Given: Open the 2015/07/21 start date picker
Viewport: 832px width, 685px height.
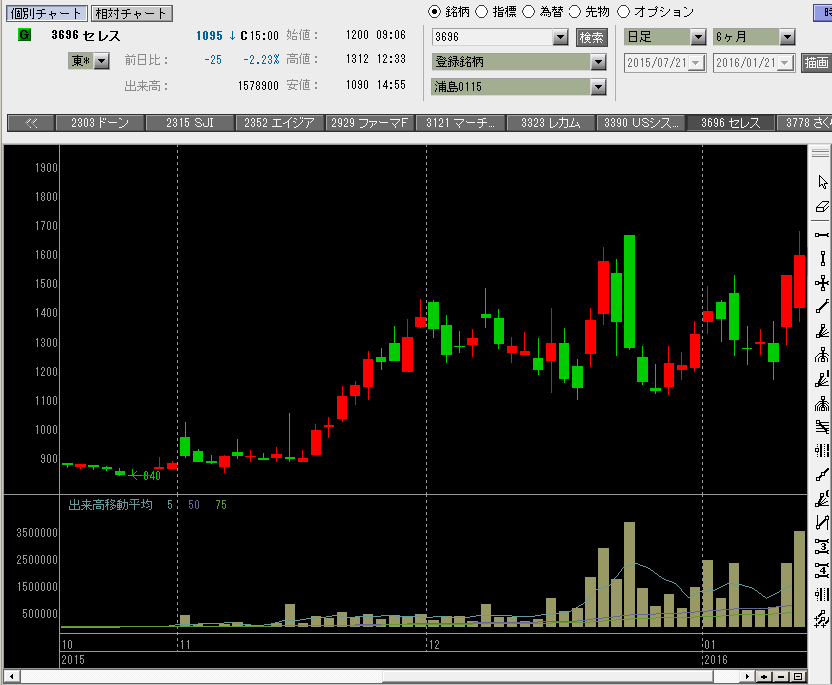Looking at the screenshot, I should (x=696, y=63).
